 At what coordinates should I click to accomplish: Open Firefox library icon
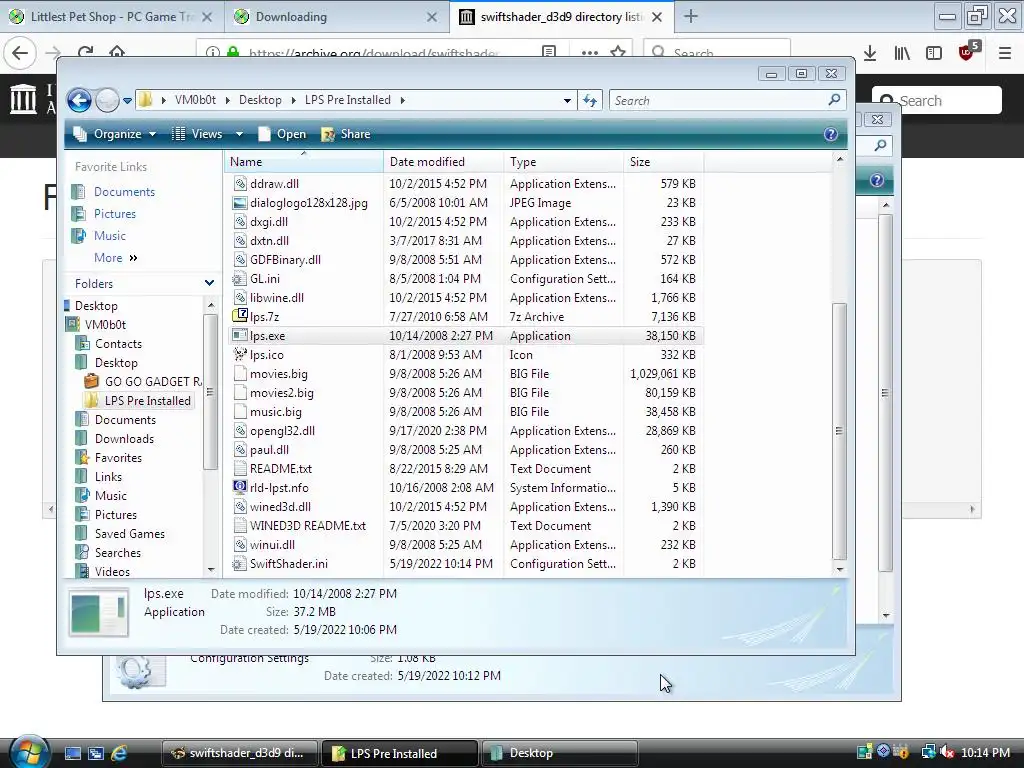click(902, 54)
